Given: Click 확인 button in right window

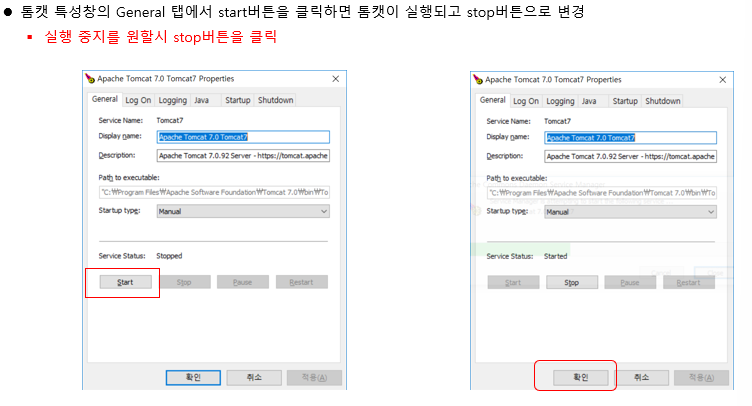Looking at the screenshot, I should [x=581, y=378].
